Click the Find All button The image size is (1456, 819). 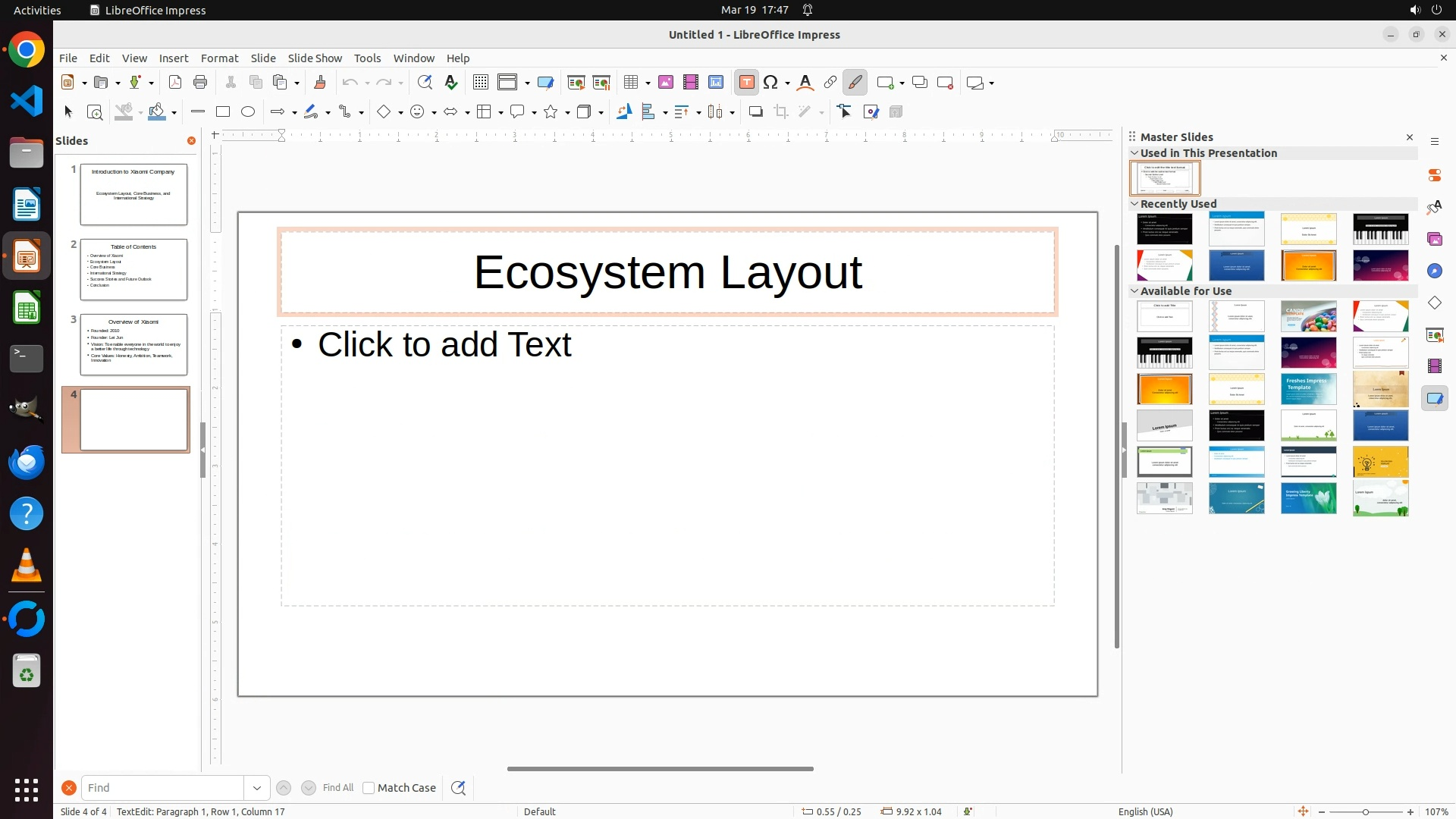pyautogui.click(x=338, y=788)
